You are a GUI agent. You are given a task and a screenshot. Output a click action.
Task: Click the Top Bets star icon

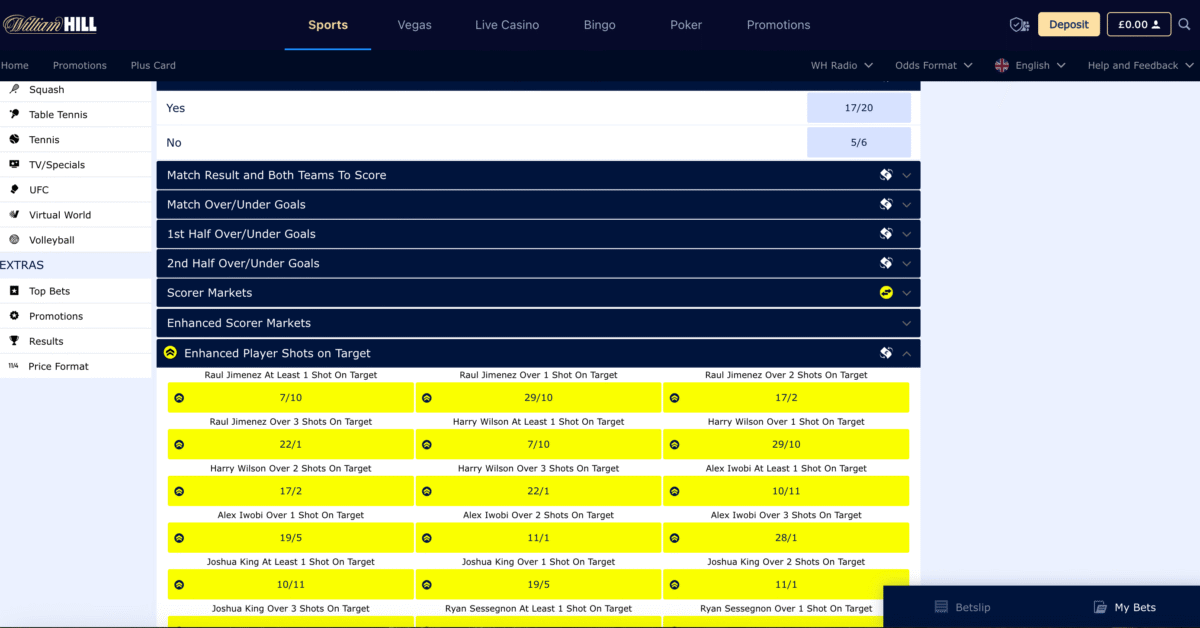14,291
